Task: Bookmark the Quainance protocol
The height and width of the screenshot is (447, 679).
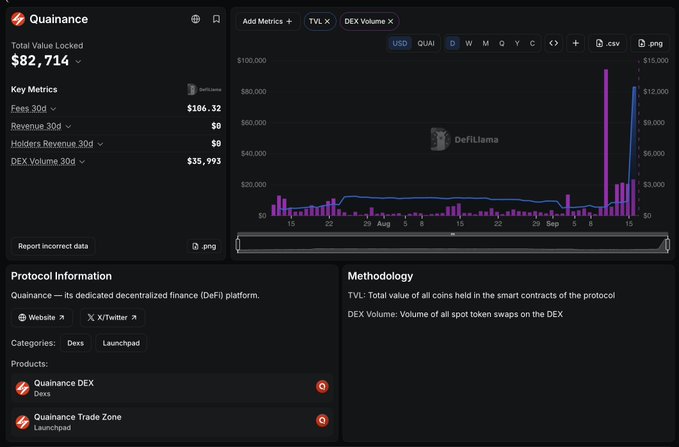Action: click(x=216, y=19)
